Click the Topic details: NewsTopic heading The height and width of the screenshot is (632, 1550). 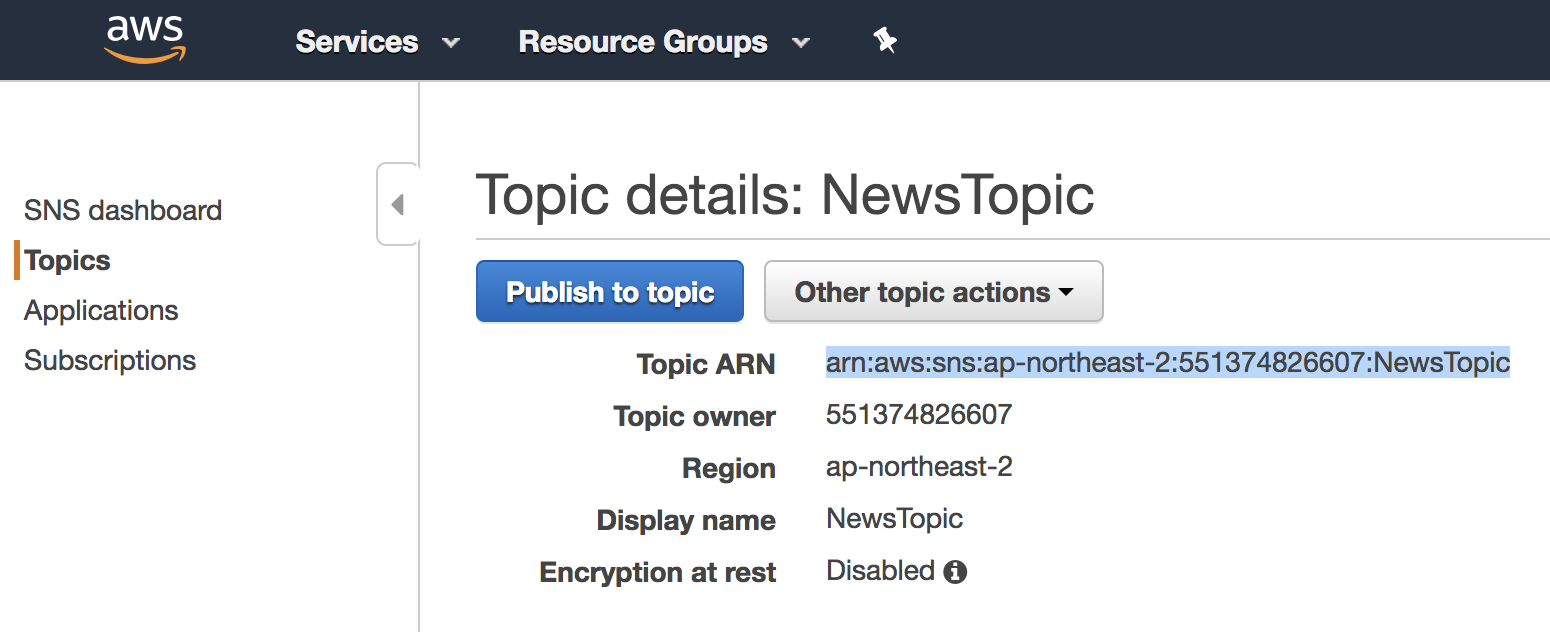pos(785,194)
